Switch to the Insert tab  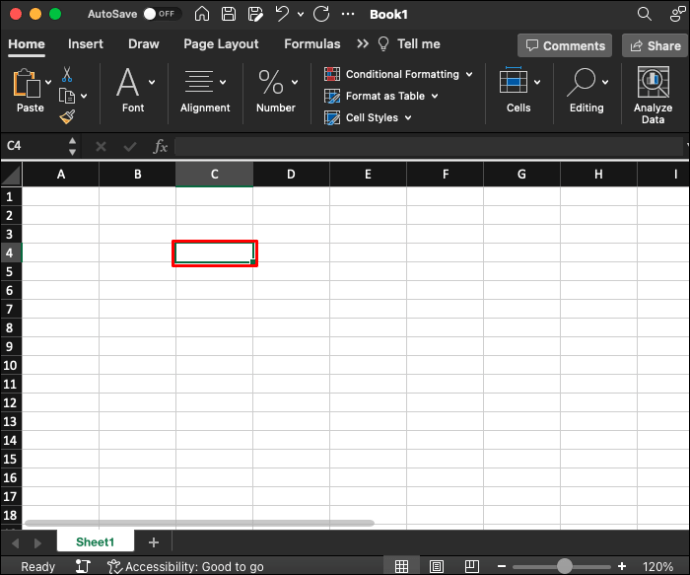85,44
